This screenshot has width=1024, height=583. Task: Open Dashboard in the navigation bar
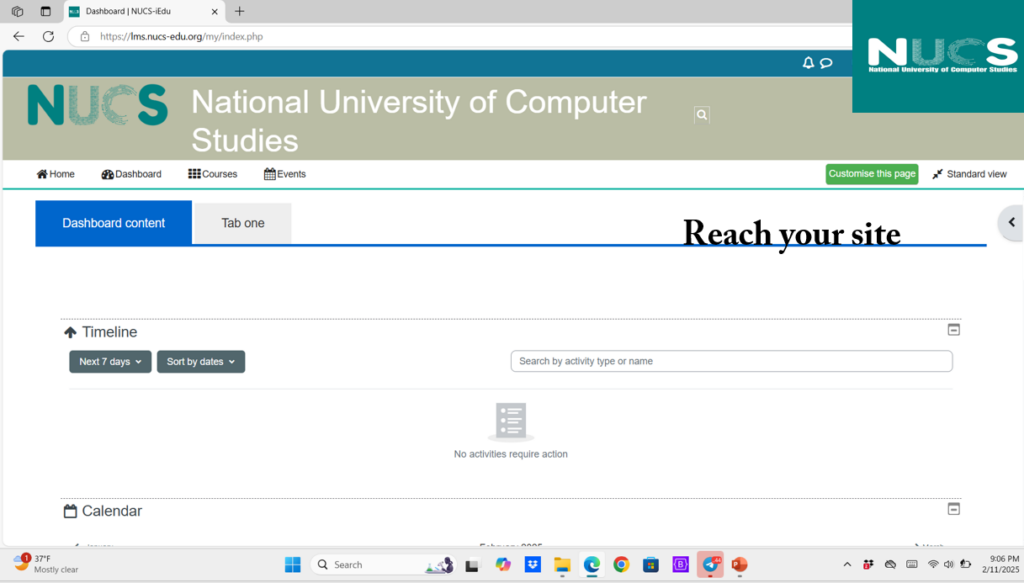131,174
